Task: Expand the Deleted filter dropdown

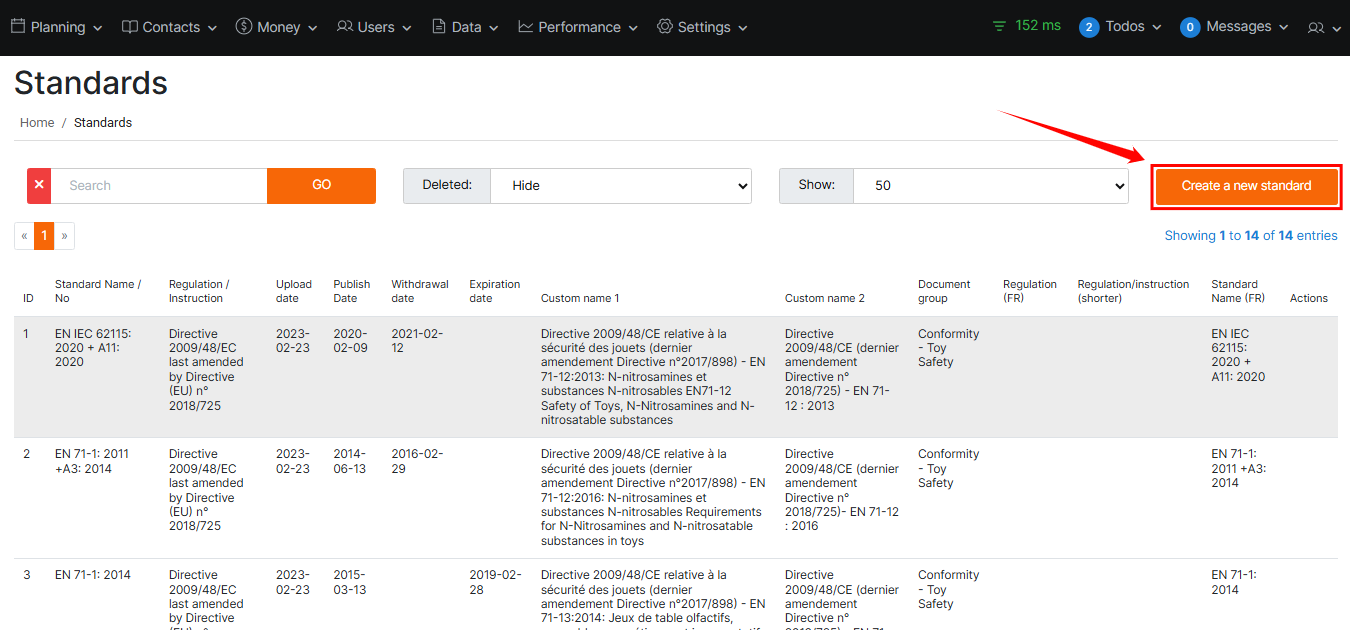Action: coord(620,186)
